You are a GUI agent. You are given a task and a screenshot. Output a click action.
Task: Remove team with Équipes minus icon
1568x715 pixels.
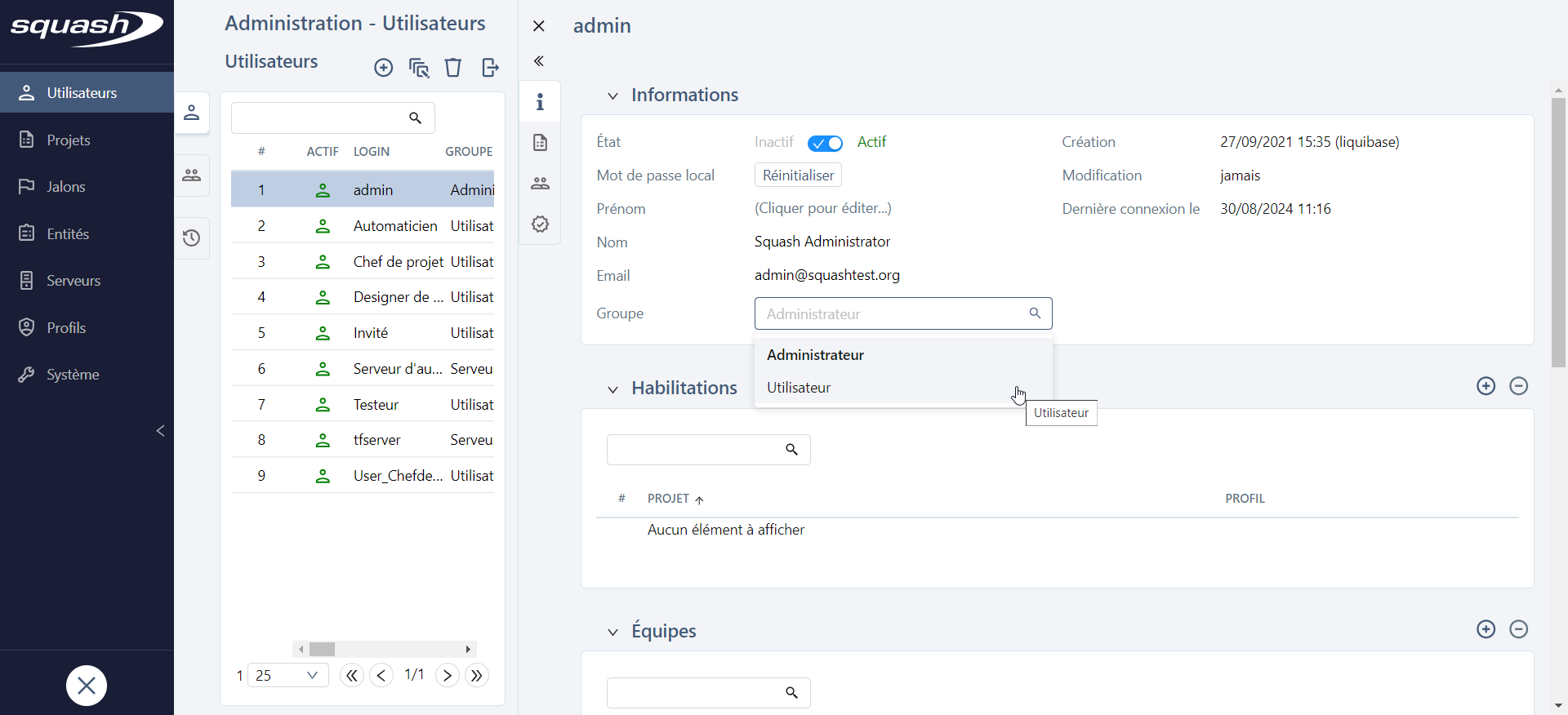click(1519, 629)
